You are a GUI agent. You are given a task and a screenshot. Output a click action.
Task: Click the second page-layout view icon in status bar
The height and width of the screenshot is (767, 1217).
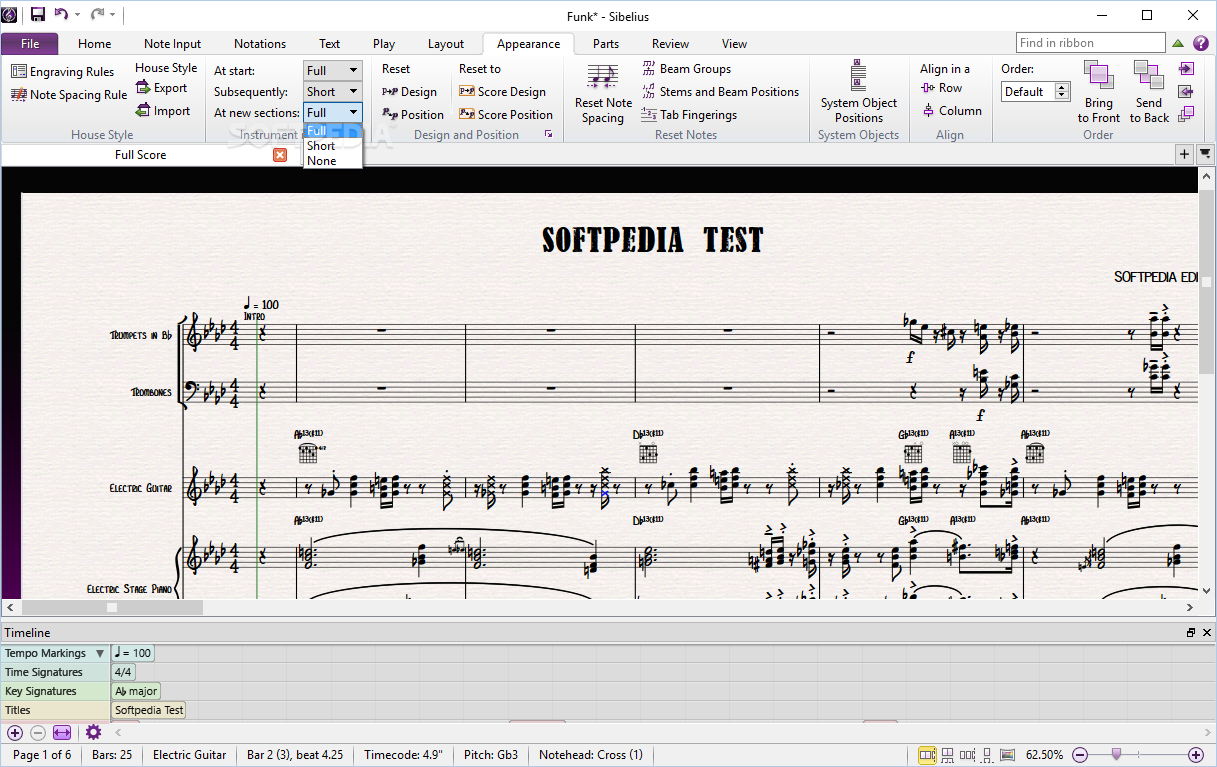point(948,755)
